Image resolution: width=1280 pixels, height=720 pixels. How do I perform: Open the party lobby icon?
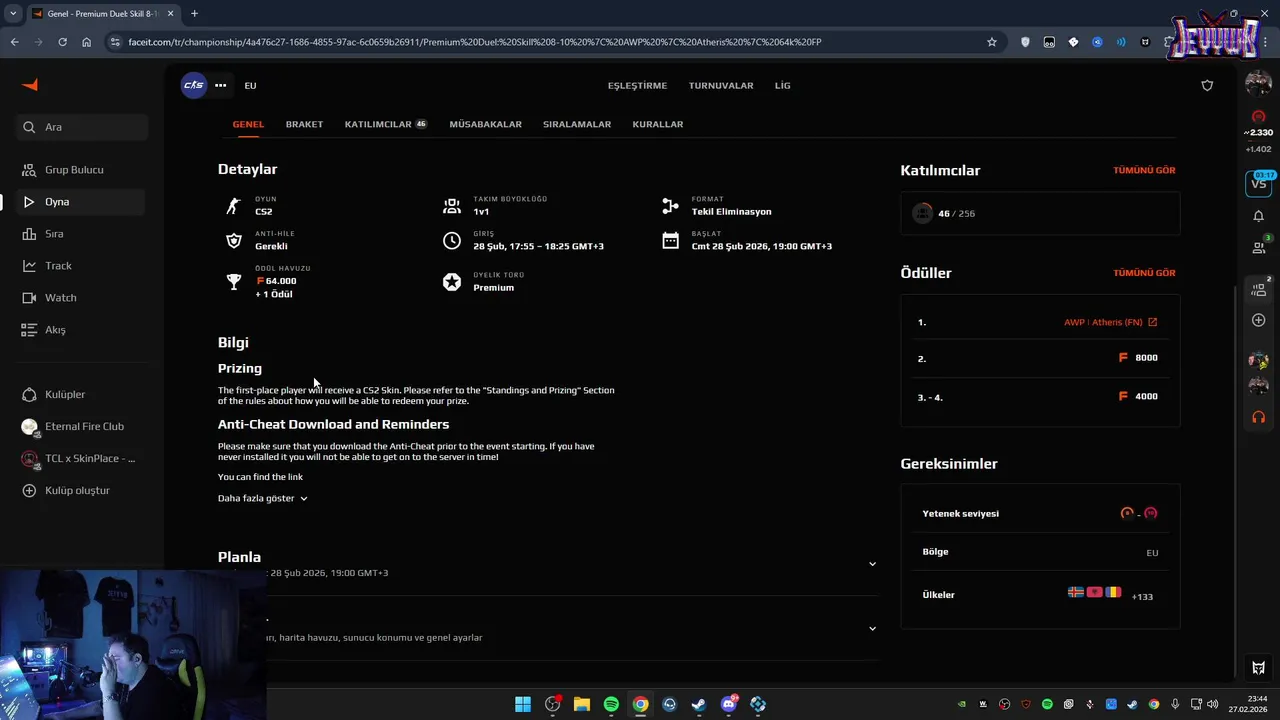pos(1258,289)
